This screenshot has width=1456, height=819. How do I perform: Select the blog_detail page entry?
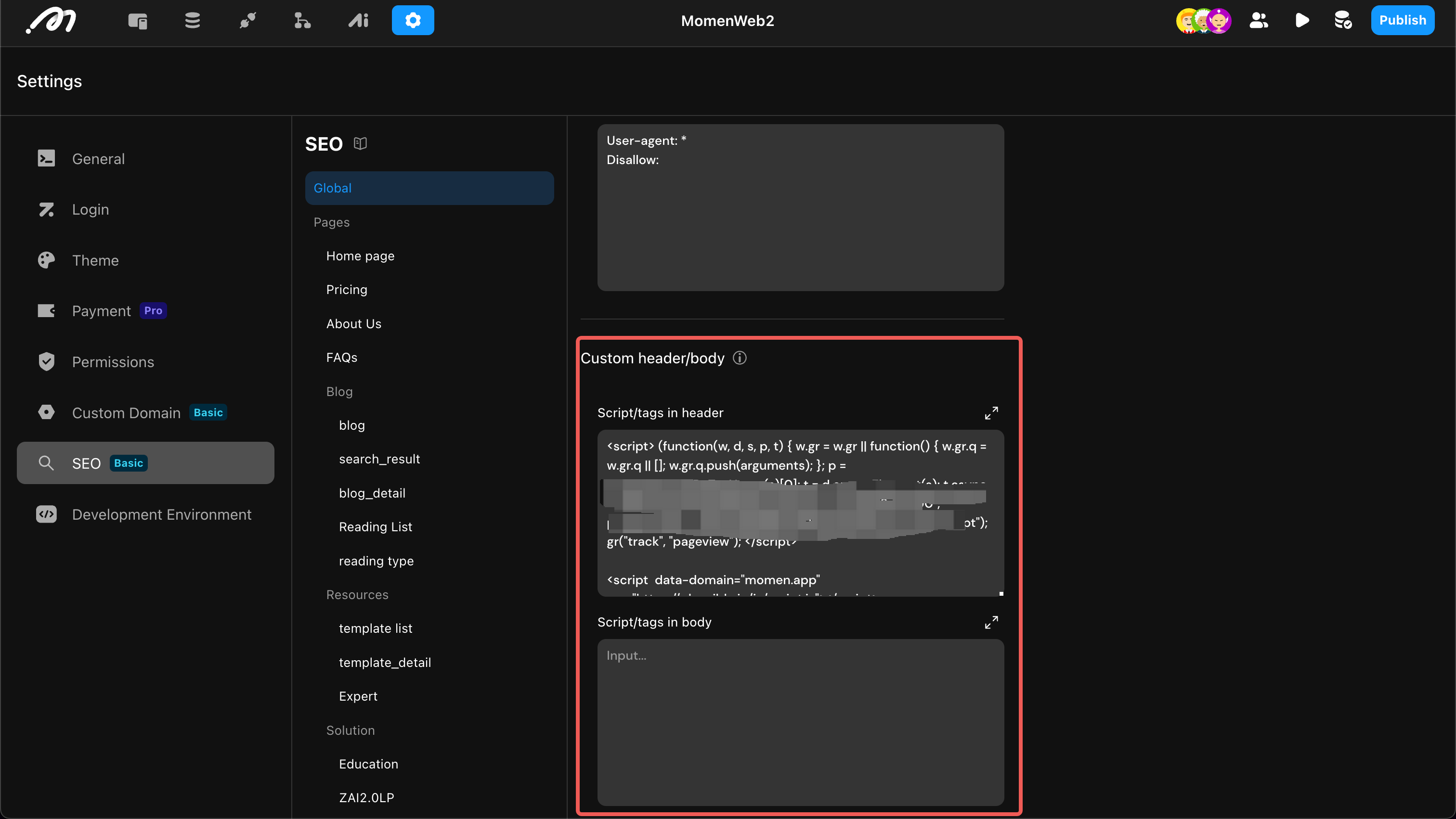(x=372, y=493)
